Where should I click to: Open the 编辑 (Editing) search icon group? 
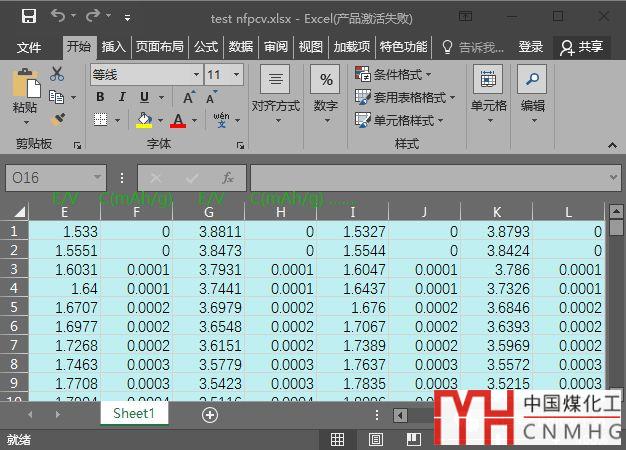[532, 90]
